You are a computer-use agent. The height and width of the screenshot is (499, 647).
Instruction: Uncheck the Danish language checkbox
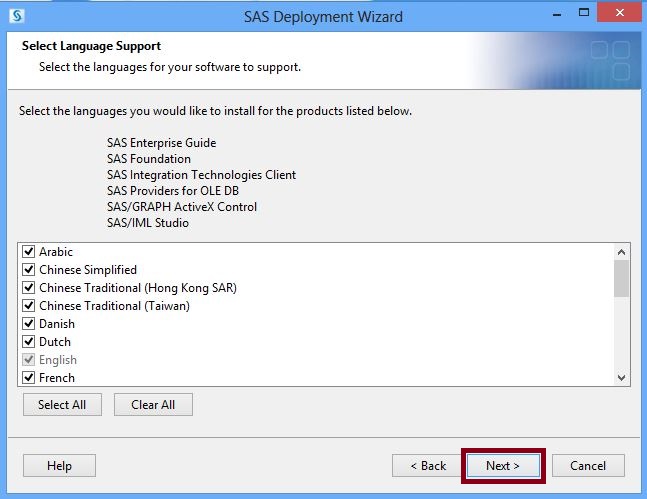pyautogui.click(x=28, y=324)
